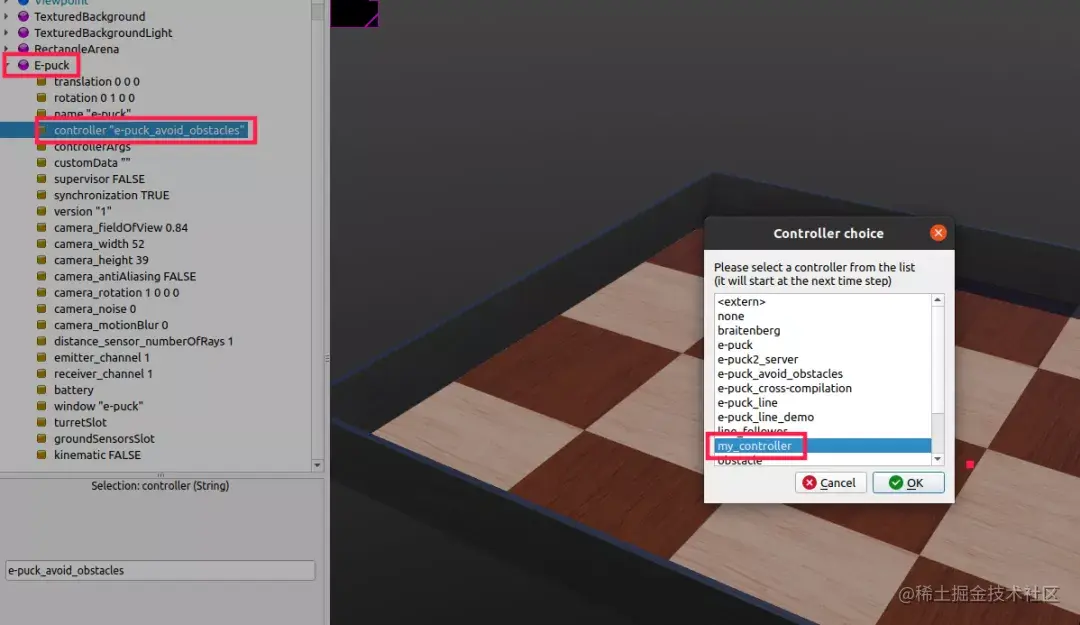Click the RectangleArena node sphere icon
This screenshot has height=625, width=1080.
coord(23,49)
